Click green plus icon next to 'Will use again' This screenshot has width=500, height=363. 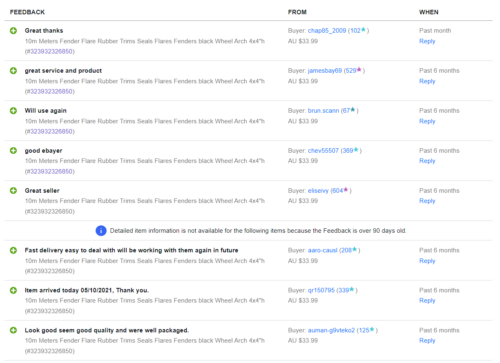pos(13,111)
